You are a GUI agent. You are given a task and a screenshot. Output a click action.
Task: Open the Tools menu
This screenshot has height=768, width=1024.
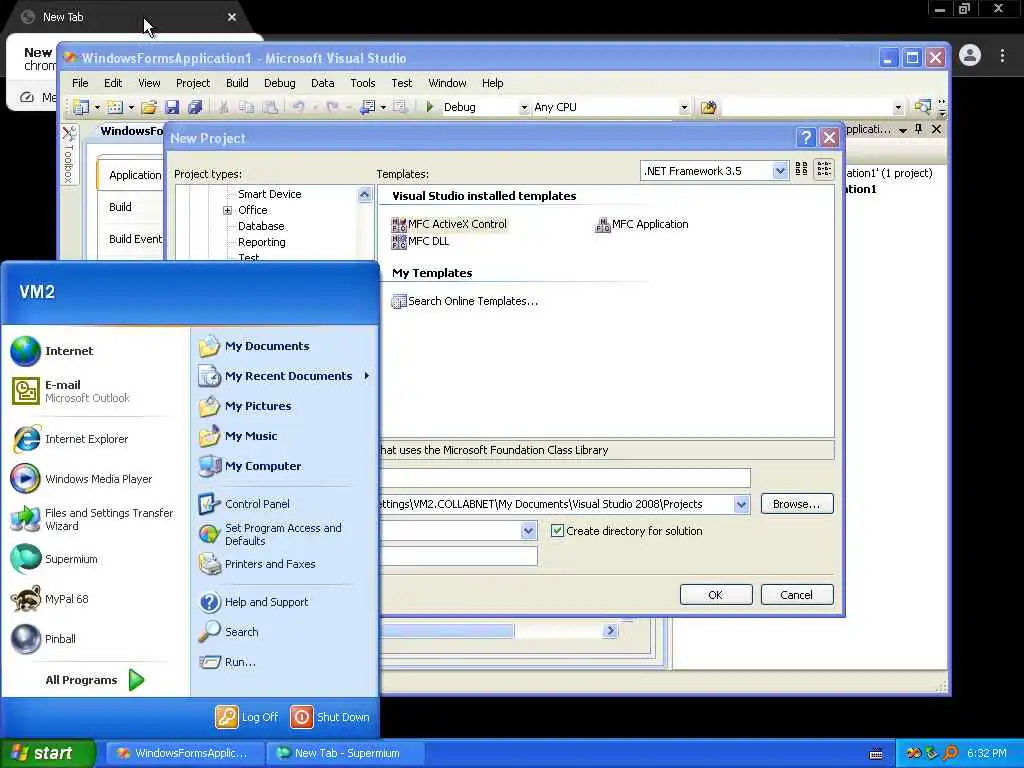tap(362, 83)
